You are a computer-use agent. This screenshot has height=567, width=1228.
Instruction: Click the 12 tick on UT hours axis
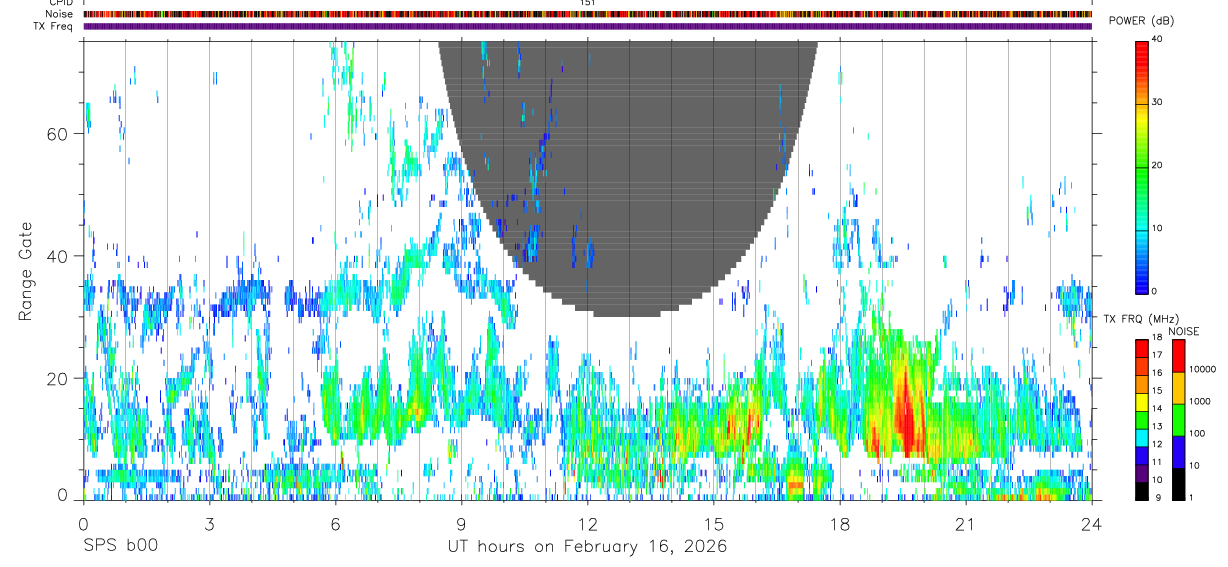[587, 523]
